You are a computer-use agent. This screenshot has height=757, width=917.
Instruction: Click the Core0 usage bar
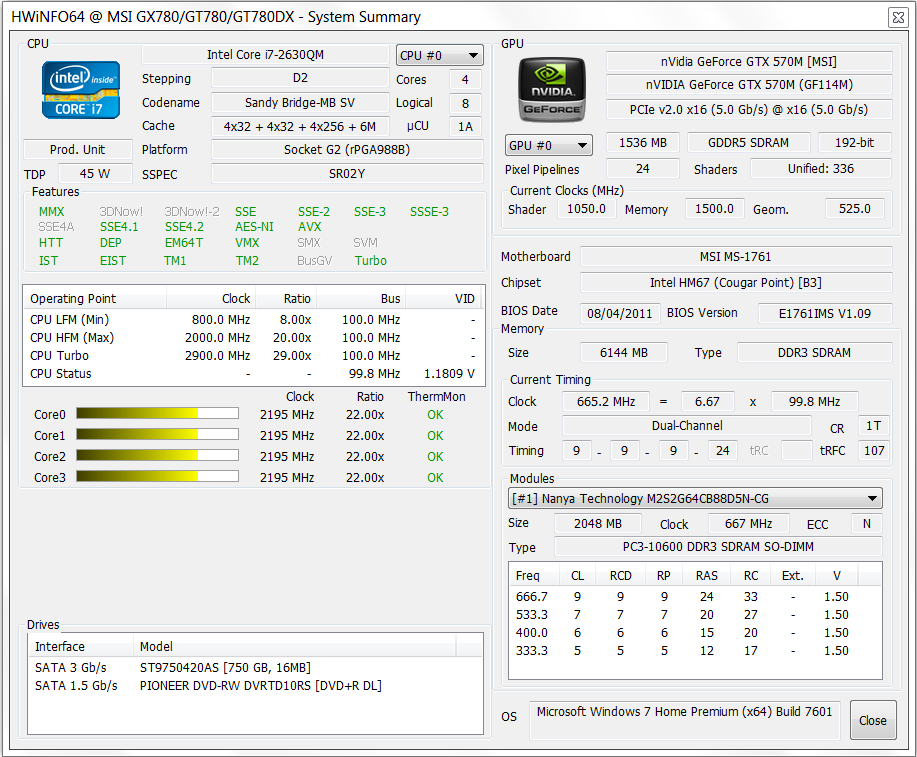[x=157, y=414]
